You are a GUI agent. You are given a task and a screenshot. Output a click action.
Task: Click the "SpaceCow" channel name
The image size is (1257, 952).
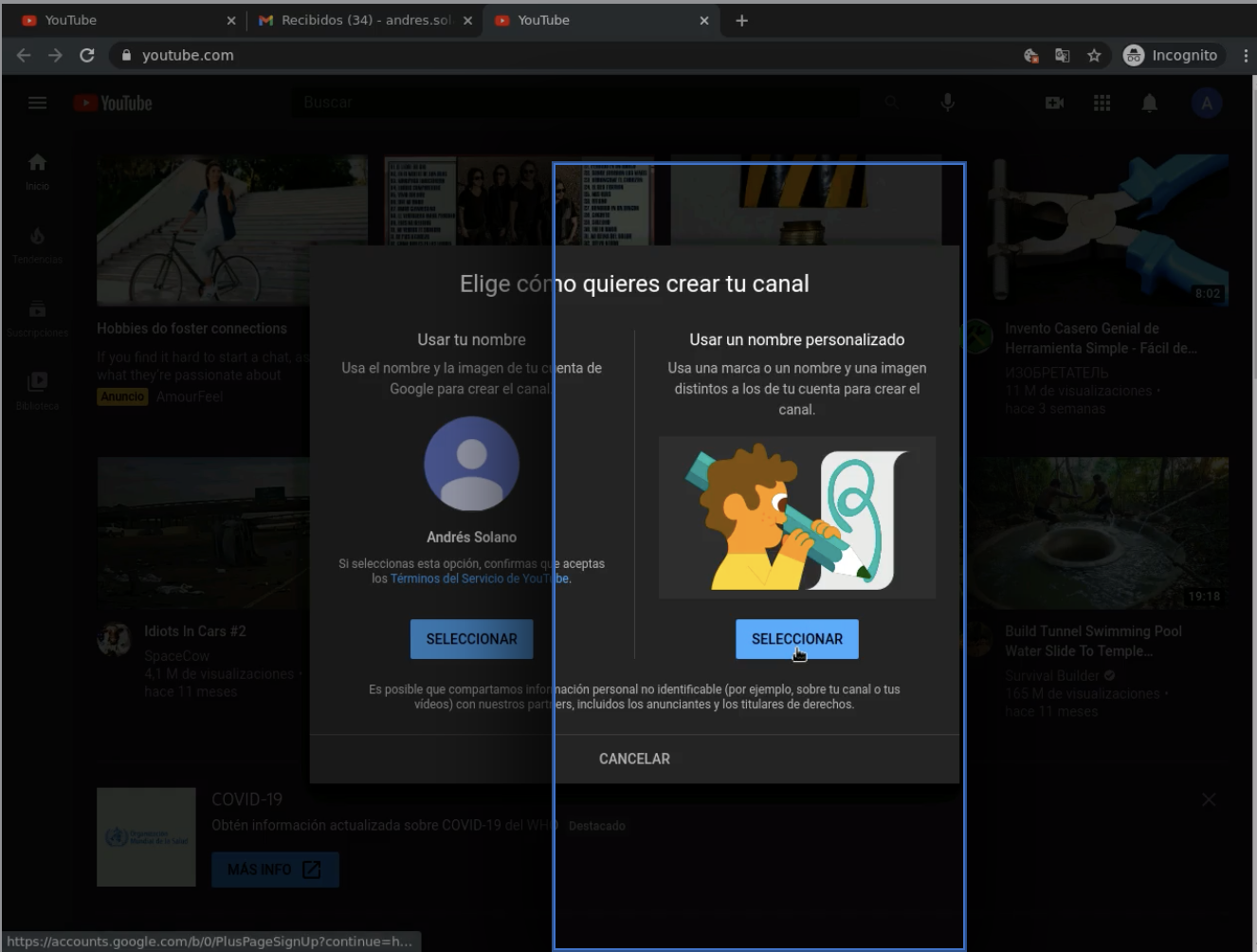tap(177, 656)
